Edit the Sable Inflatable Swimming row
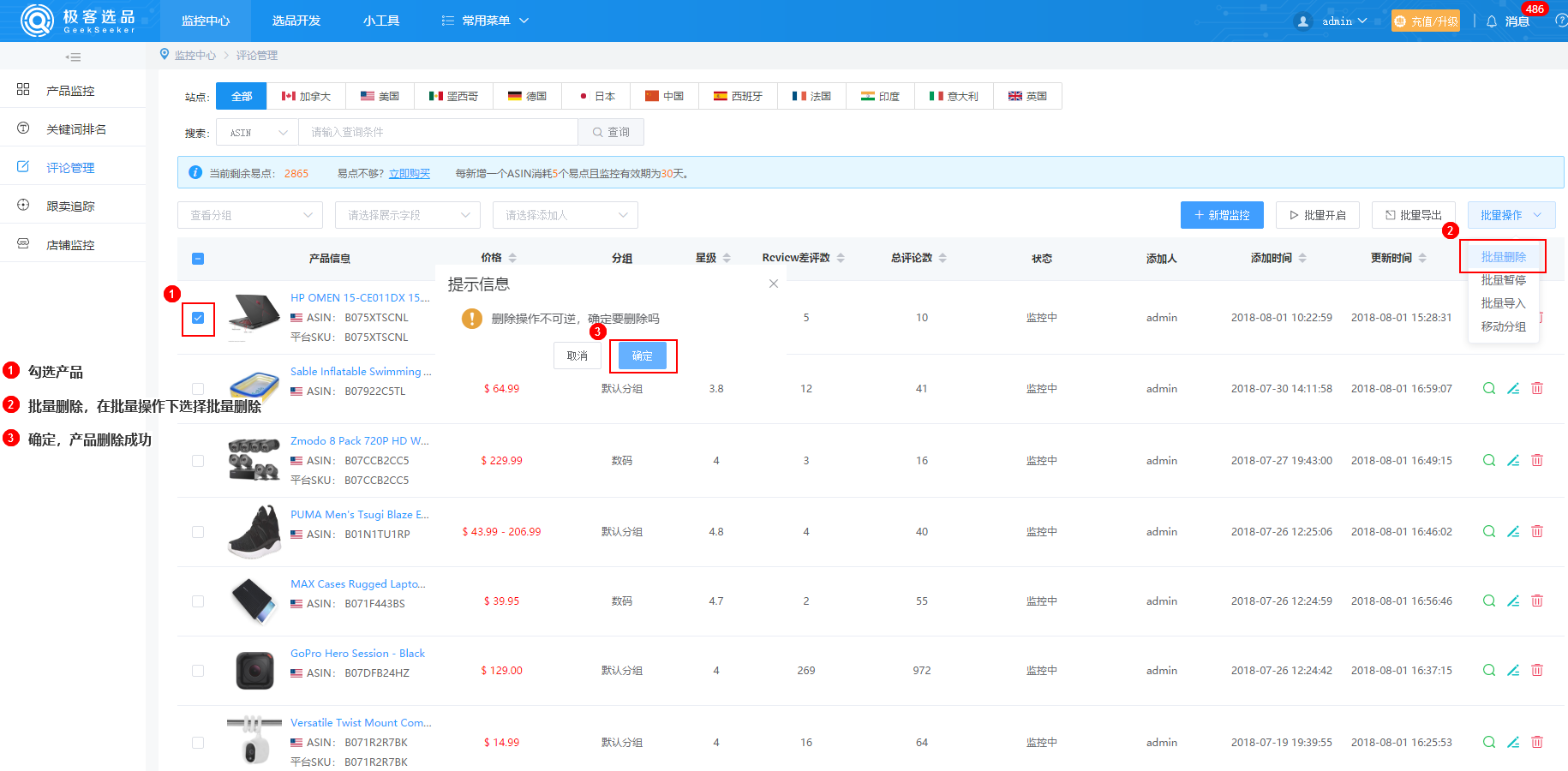Viewport: 1568px width, 771px height. pos(1513,388)
